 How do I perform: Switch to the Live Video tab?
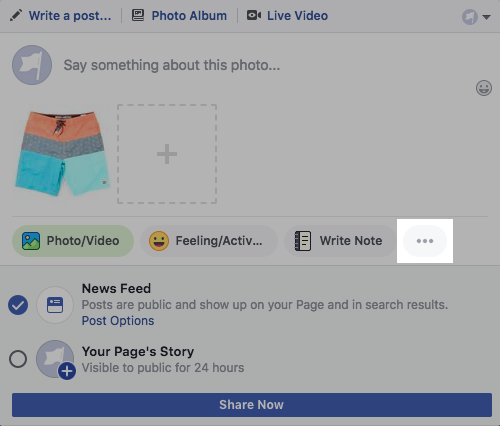click(287, 16)
